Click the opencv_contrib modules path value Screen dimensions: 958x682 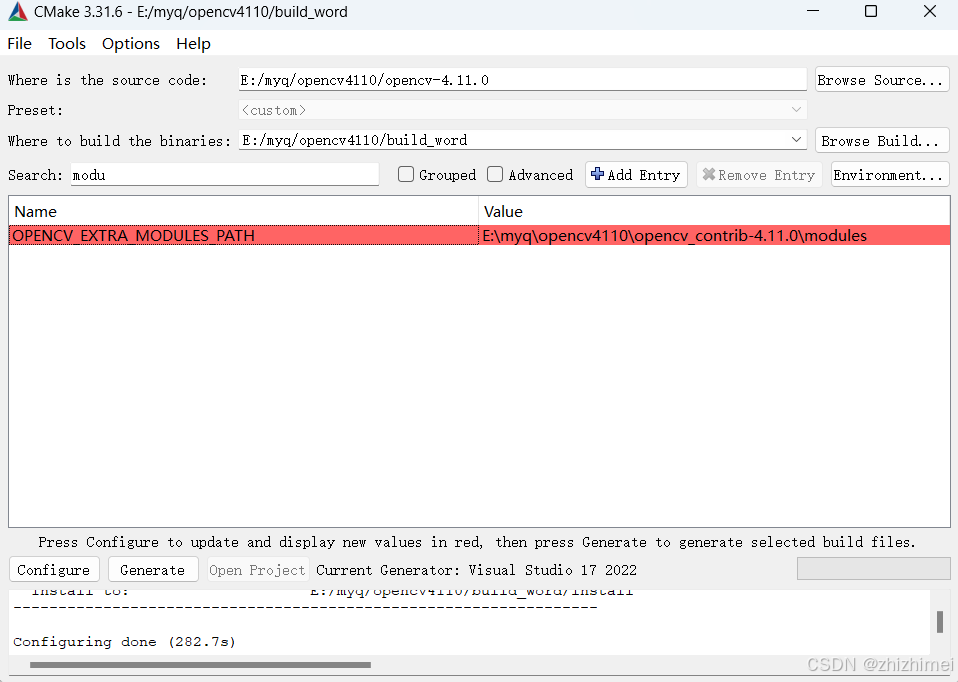(x=714, y=235)
